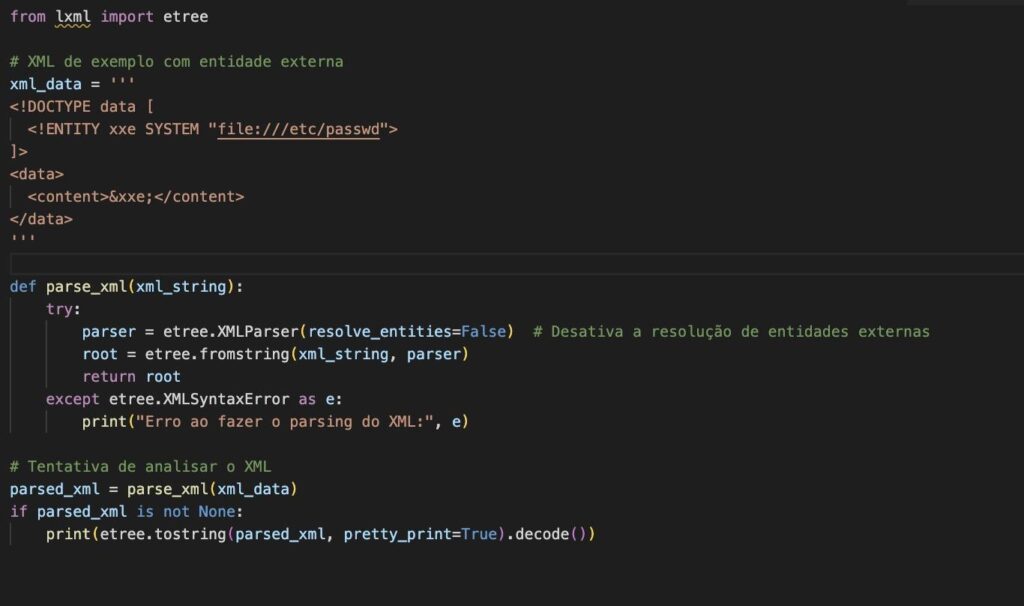Click the 'XML de exemplo' comment line
The image size is (1024, 606).
[176, 62]
